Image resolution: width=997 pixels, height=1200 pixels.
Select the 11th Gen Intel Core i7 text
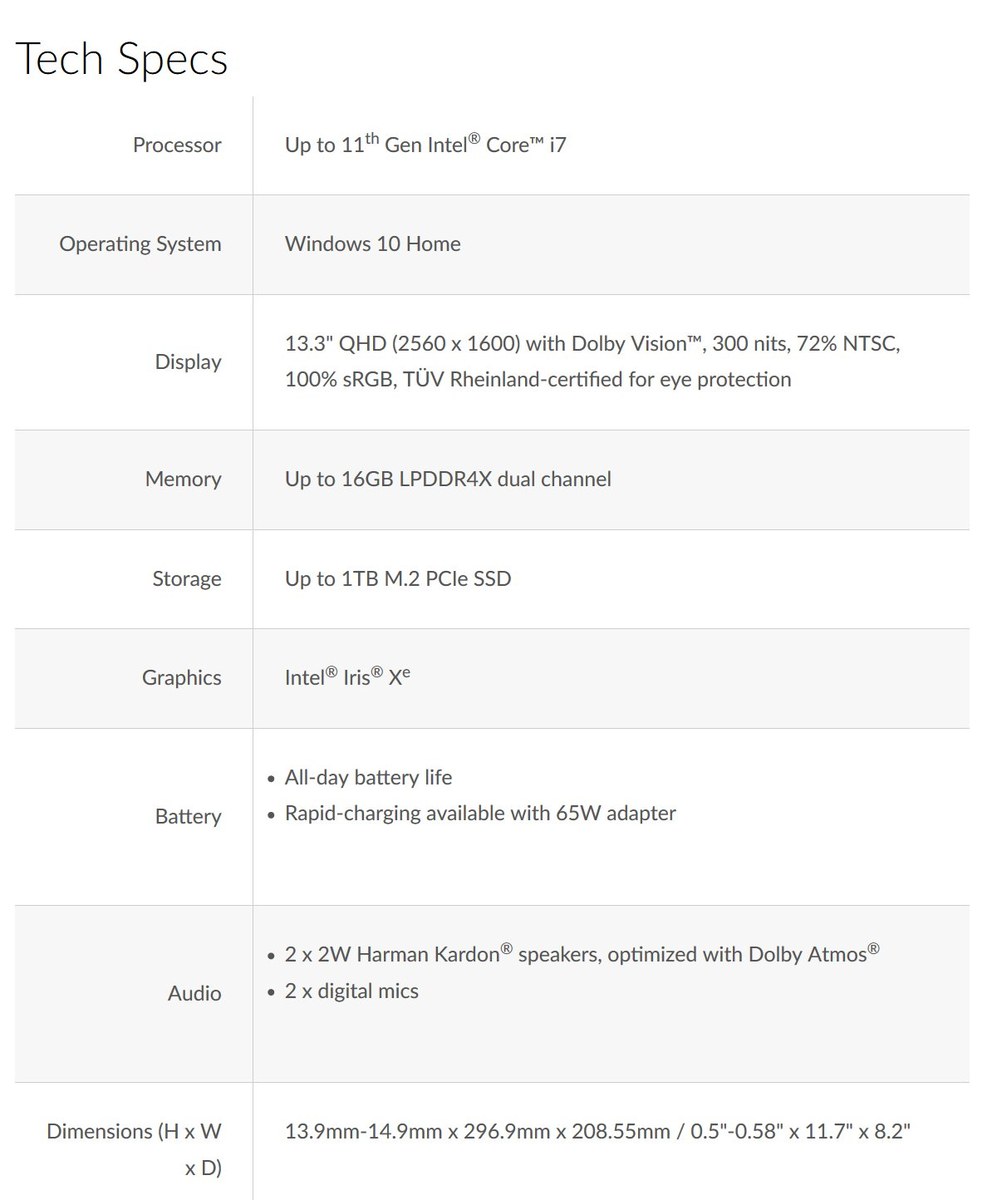425,144
